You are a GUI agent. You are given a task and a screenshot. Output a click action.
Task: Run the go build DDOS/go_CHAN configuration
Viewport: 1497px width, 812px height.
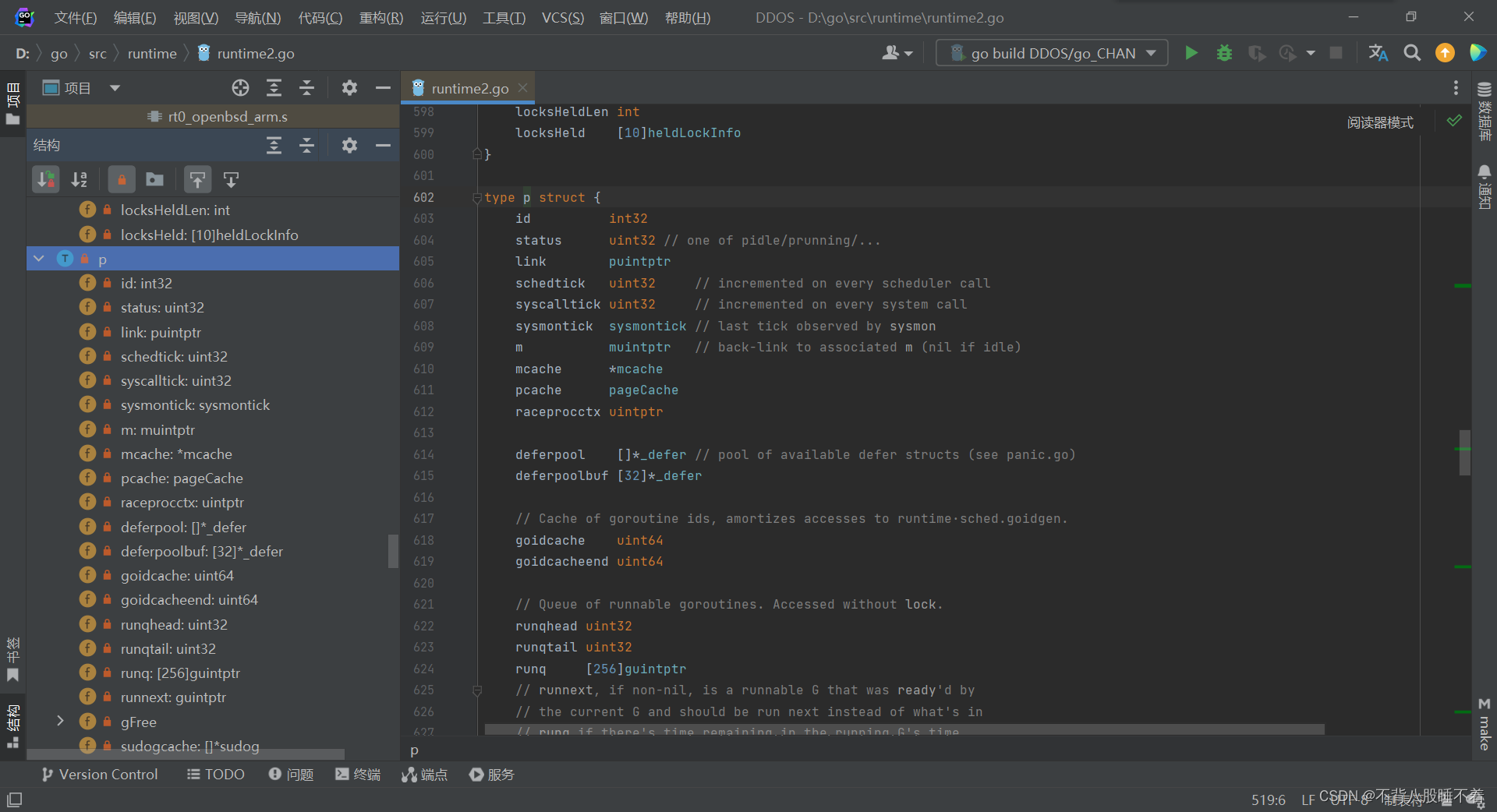[x=1191, y=53]
